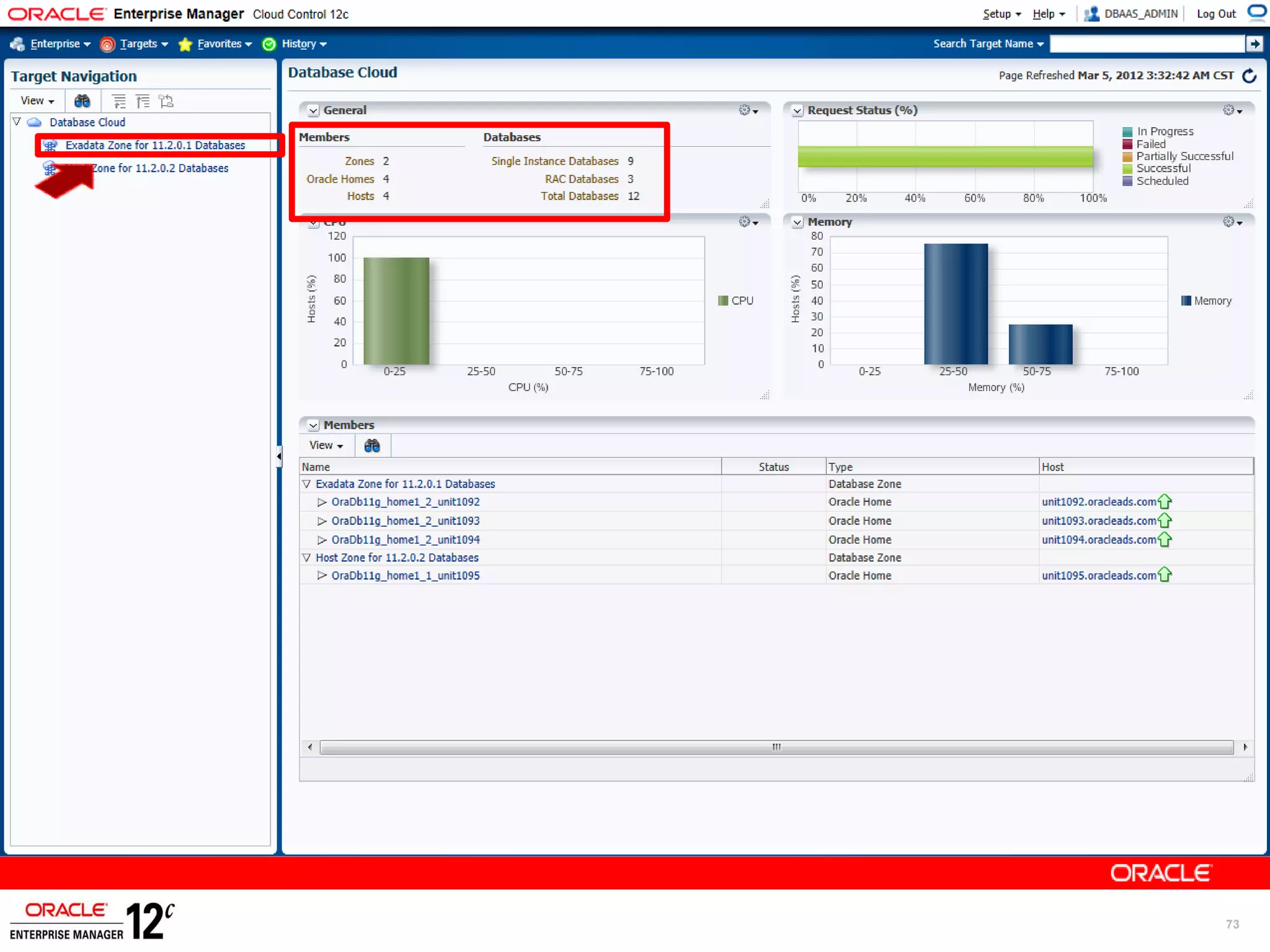Click binoculars icon in Members toolbar
1270x952 pixels.
point(372,446)
